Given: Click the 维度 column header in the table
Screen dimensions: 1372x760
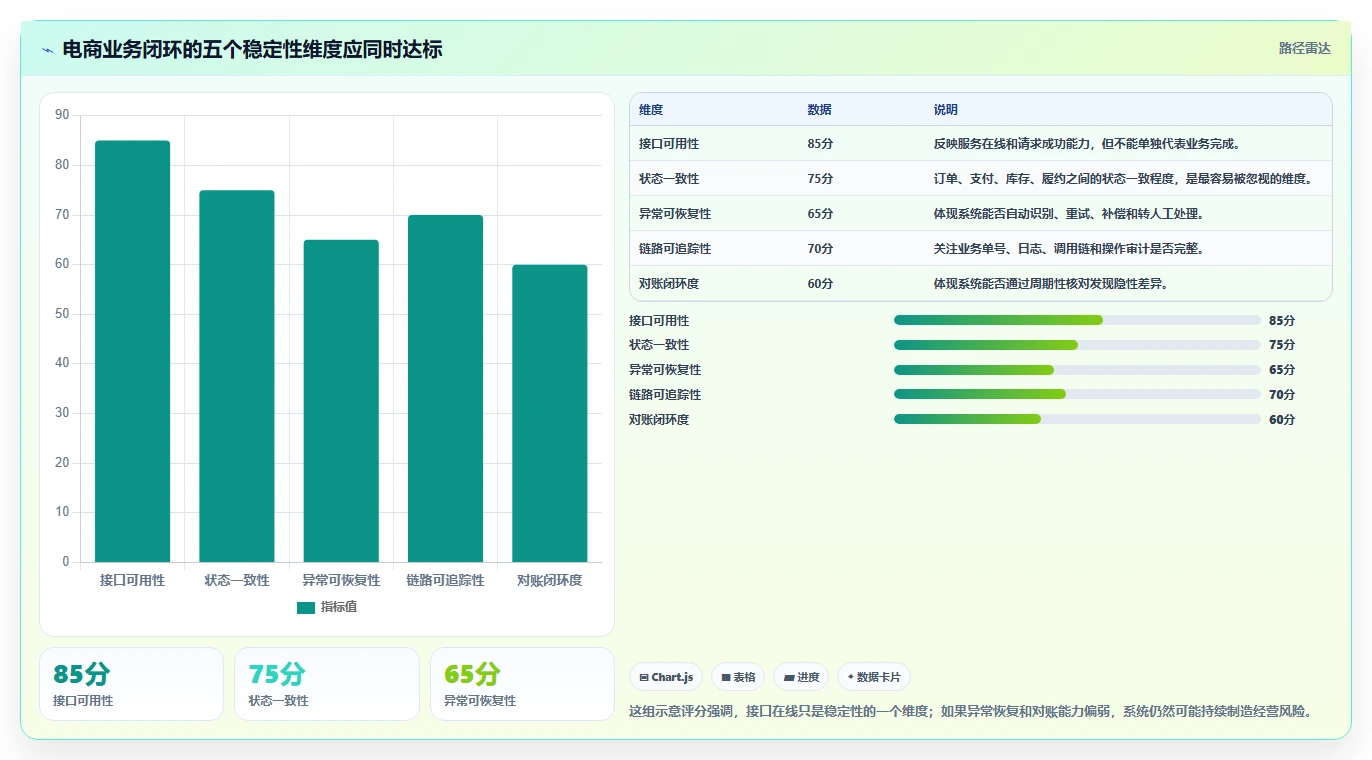Looking at the screenshot, I should tap(651, 110).
